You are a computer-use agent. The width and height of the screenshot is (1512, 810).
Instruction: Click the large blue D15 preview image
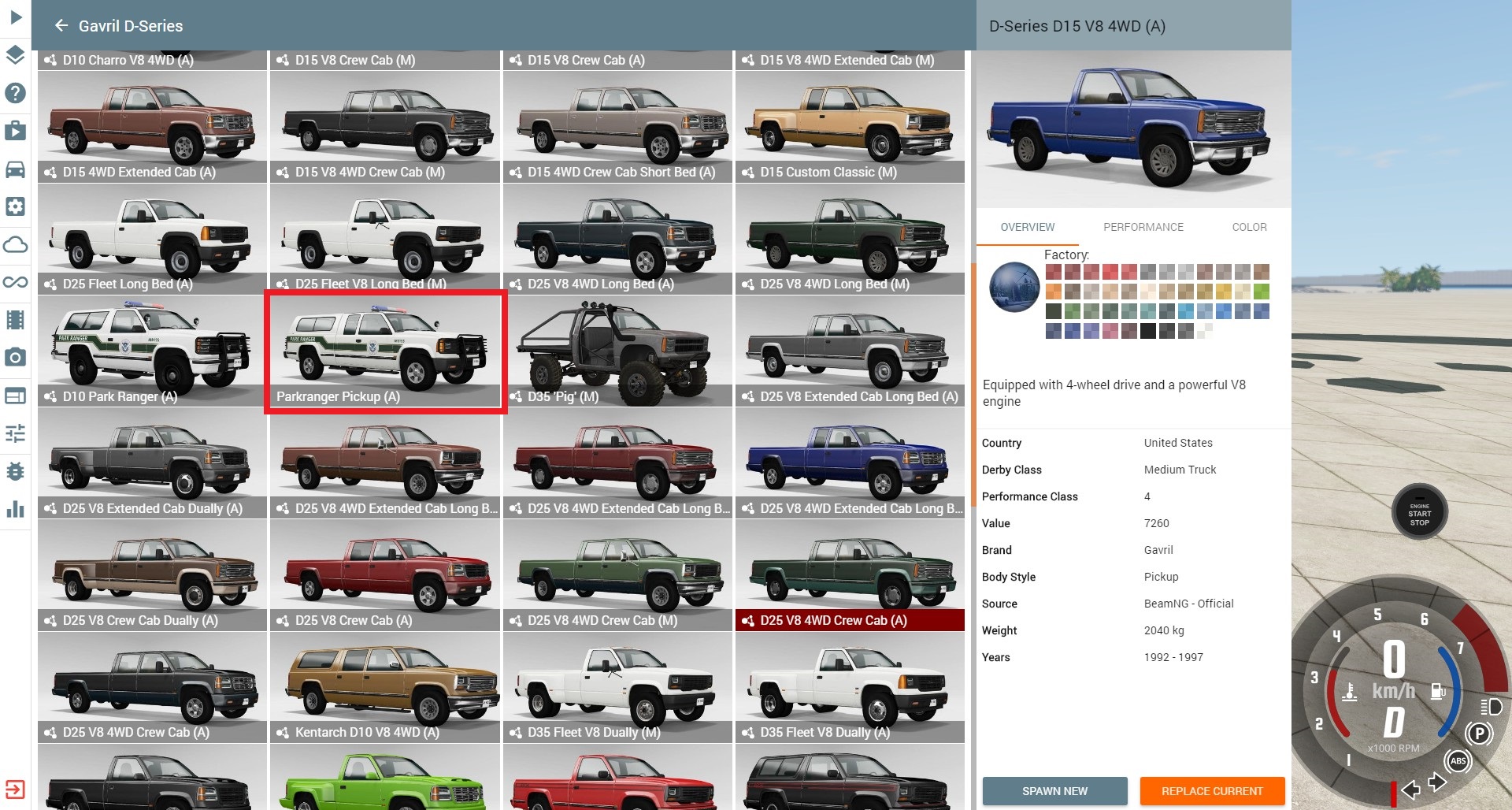(1133, 129)
